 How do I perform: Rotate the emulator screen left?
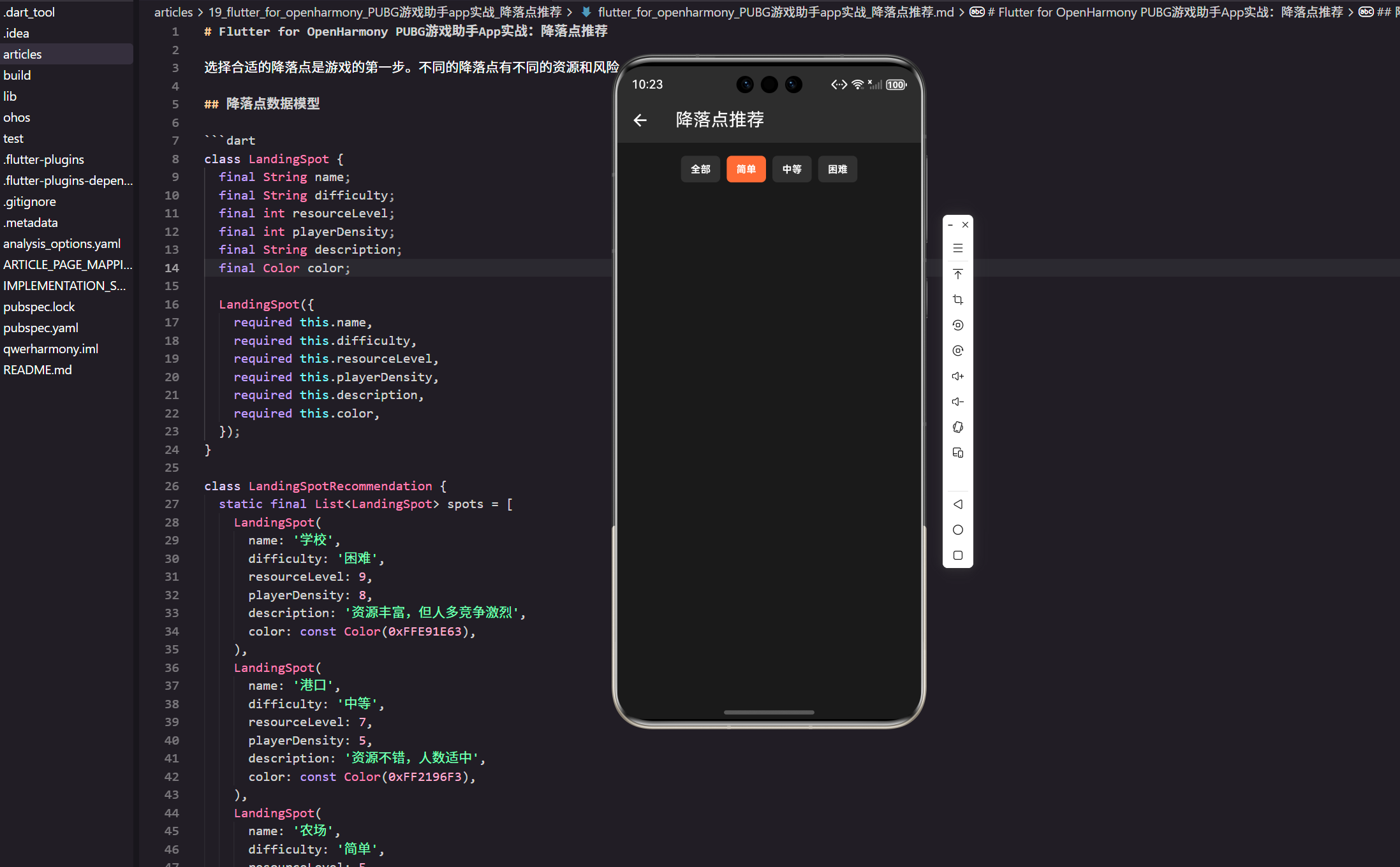957,325
